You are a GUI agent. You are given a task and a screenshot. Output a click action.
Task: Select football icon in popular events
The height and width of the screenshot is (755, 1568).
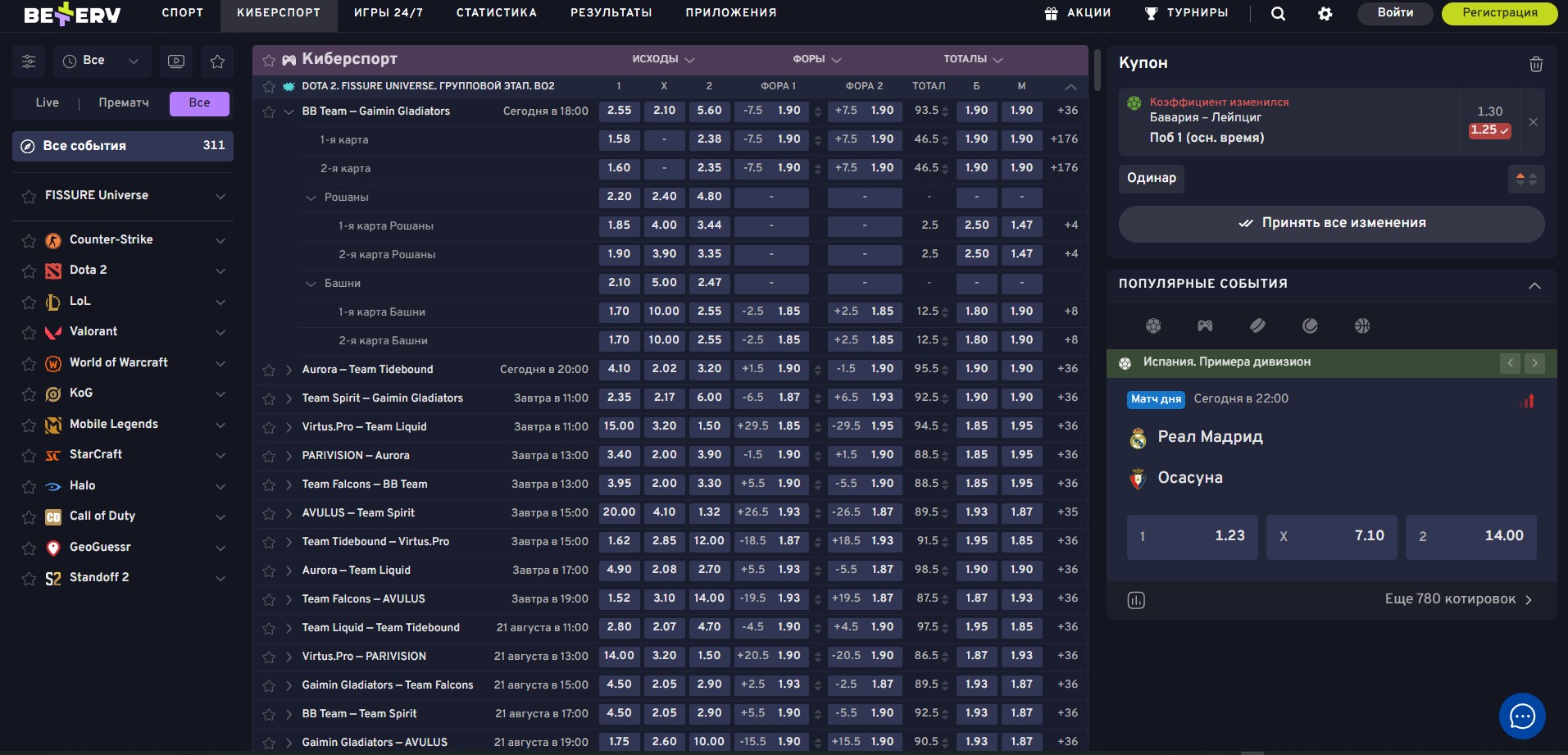[1153, 326]
